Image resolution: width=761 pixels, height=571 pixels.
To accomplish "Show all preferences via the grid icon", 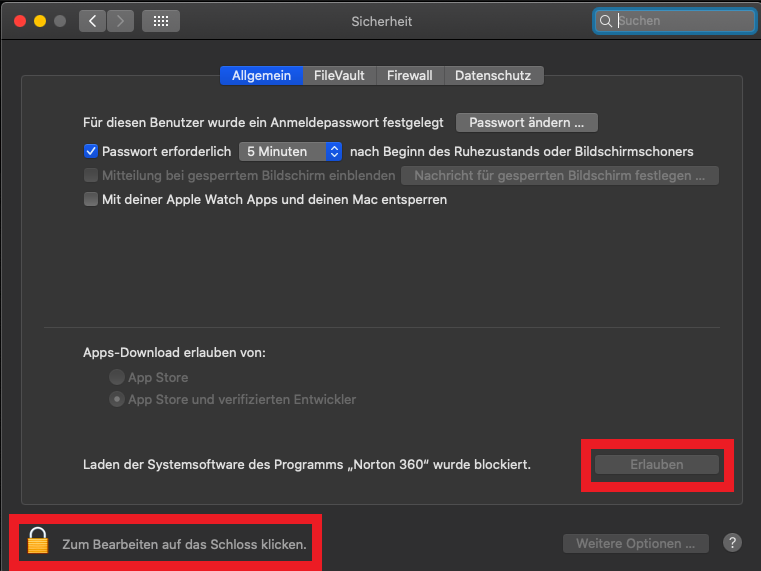I will point(161,21).
